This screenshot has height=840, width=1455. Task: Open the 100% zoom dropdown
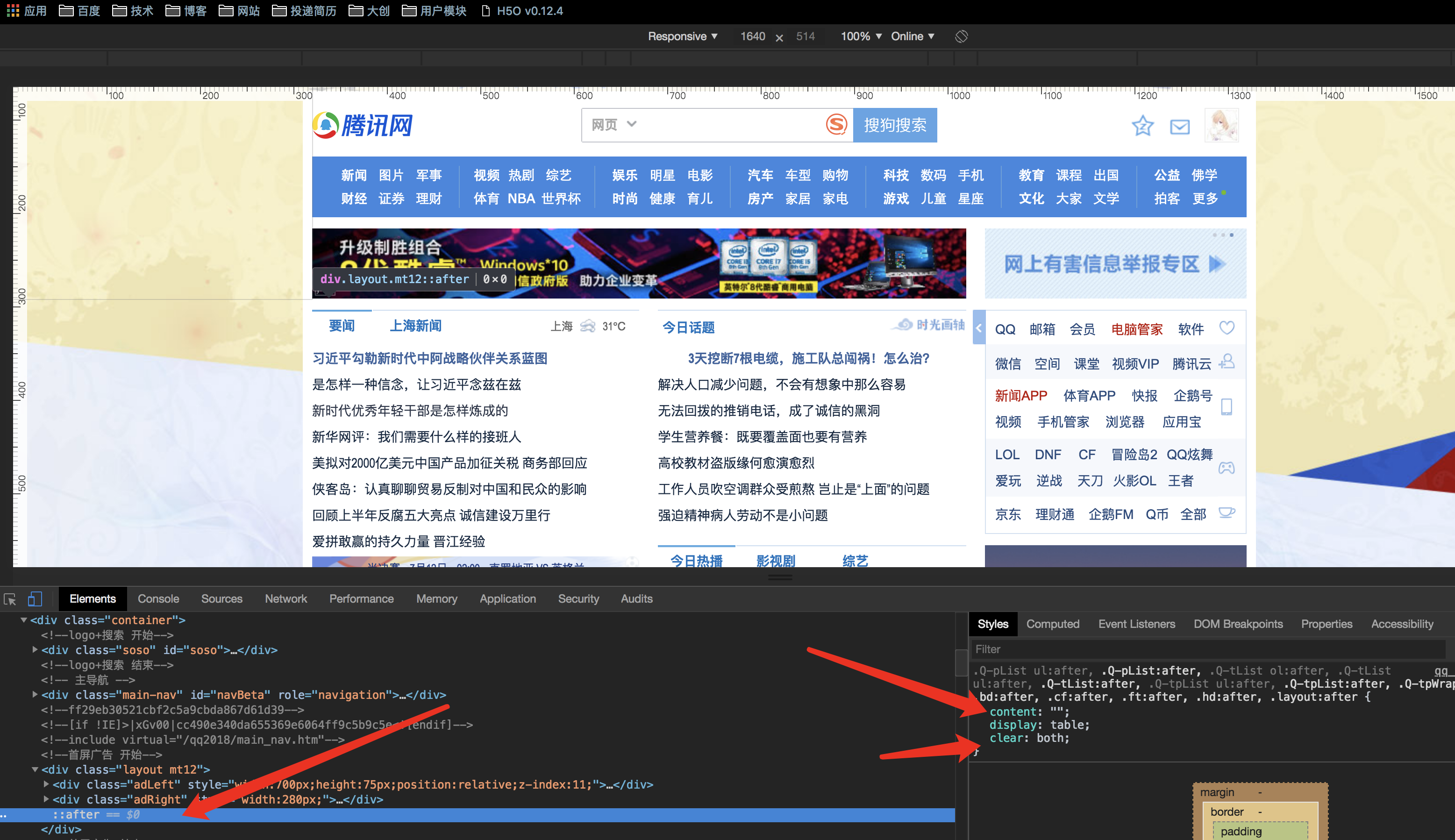point(861,36)
